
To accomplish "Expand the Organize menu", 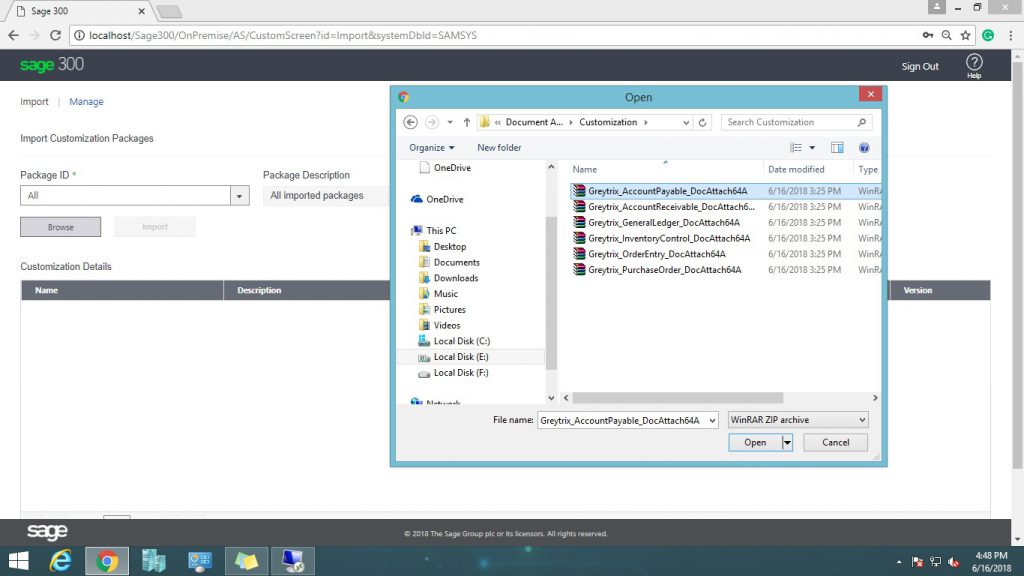I will click(x=432, y=148).
